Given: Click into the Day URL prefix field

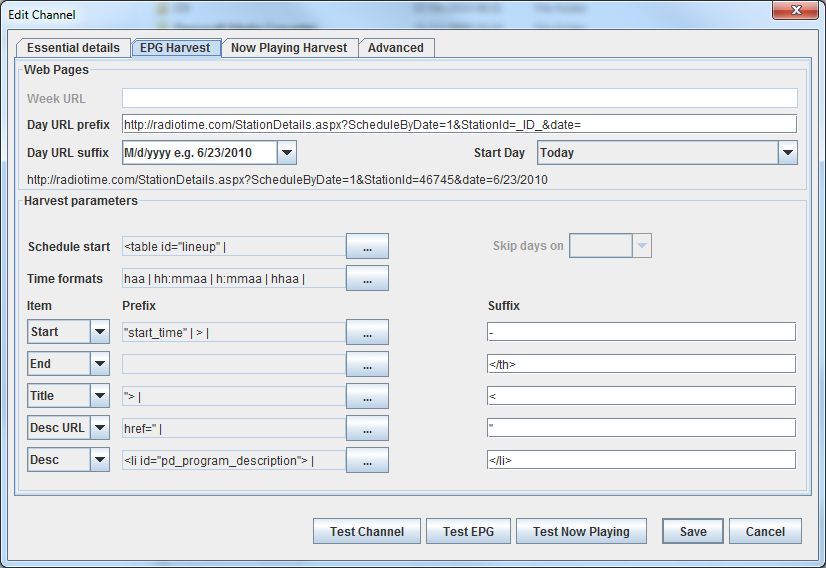Looking at the screenshot, I should (x=459, y=125).
